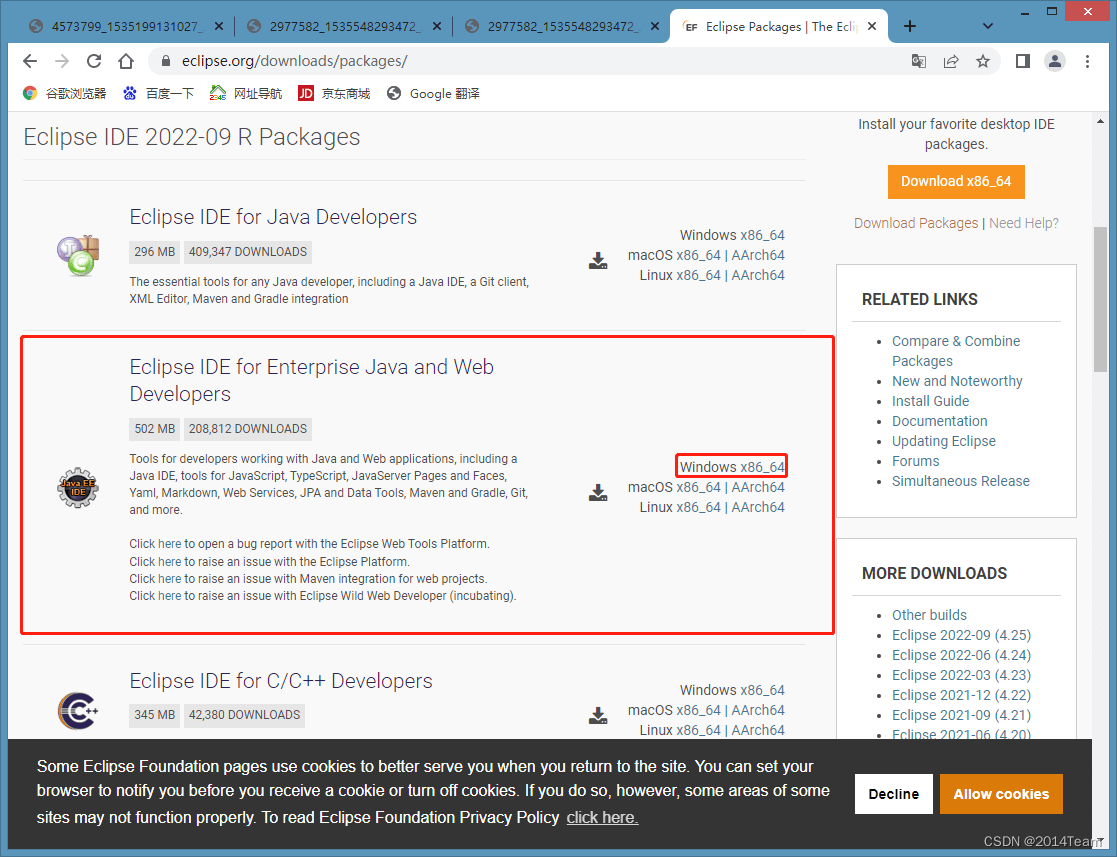This screenshot has width=1117, height=857.
Task: Open a new tab with plus button
Action: [x=910, y=26]
